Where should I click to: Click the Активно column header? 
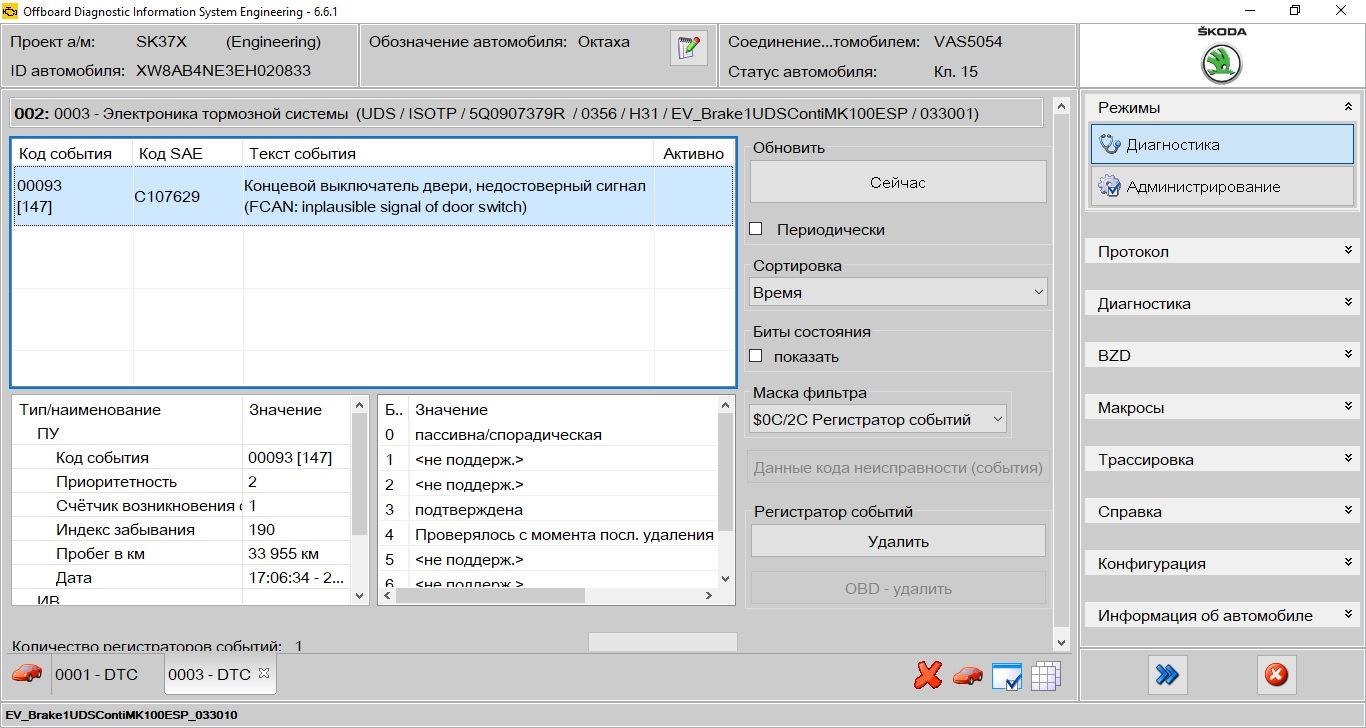pyautogui.click(x=693, y=153)
